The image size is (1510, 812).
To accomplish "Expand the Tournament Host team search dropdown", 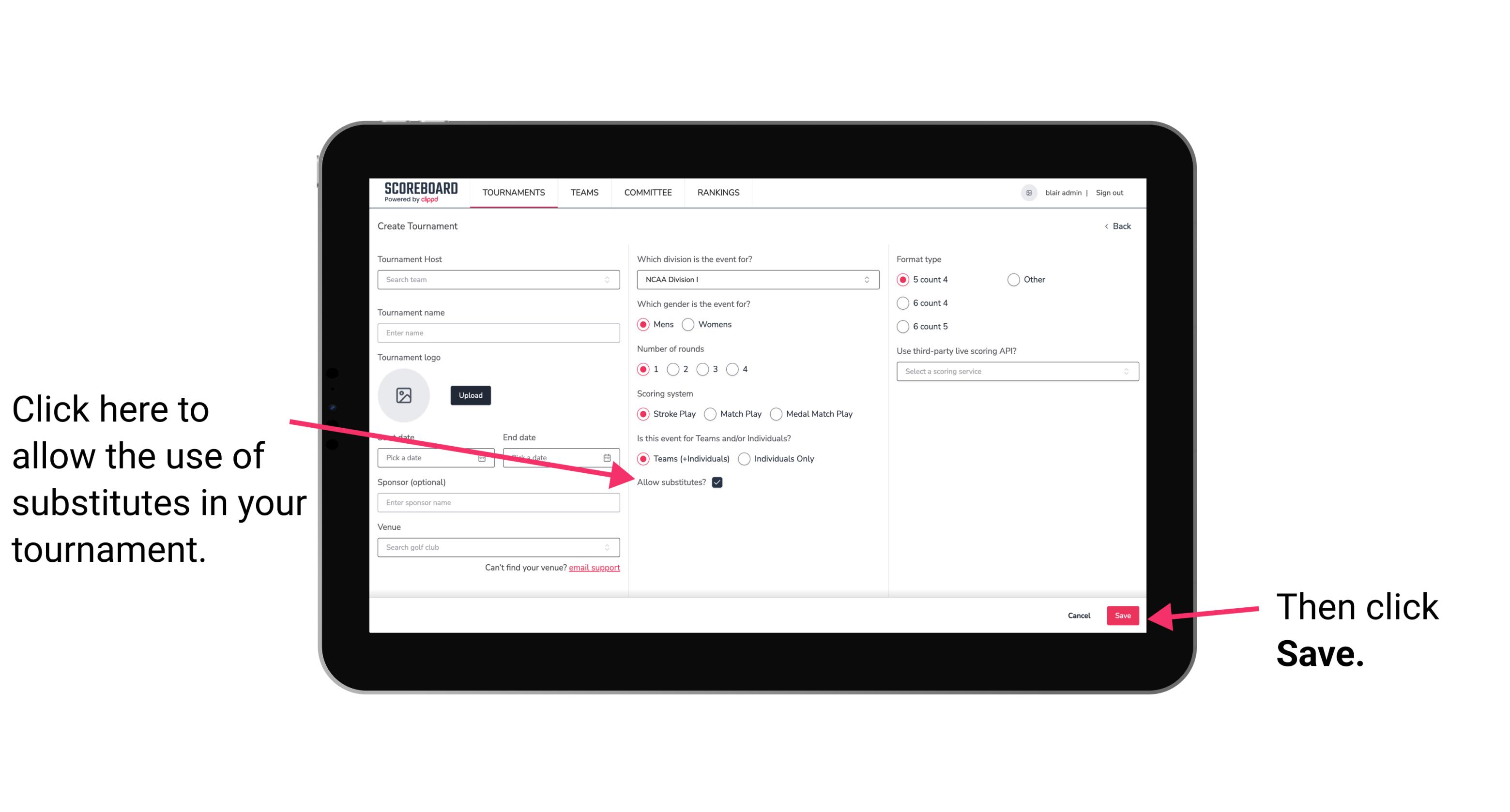I will pyautogui.click(x=610, y=280).
